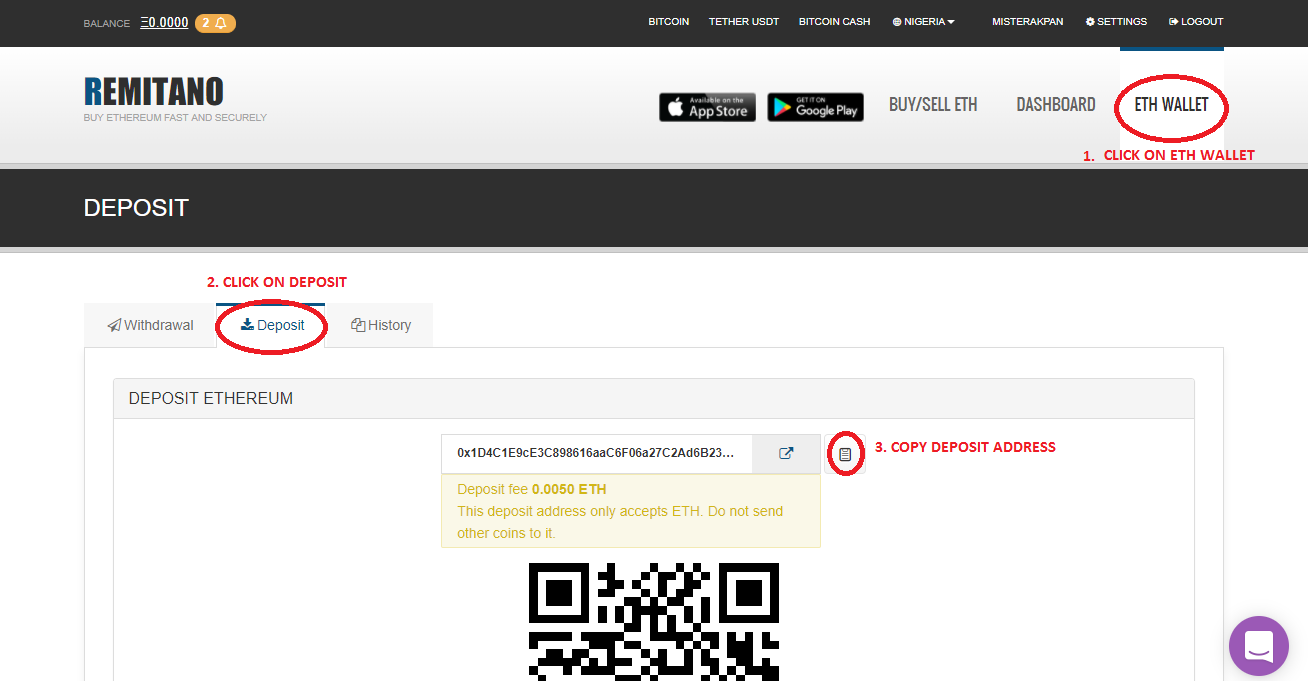Click the 0.0000 balance amount

[x=164, y=22]
